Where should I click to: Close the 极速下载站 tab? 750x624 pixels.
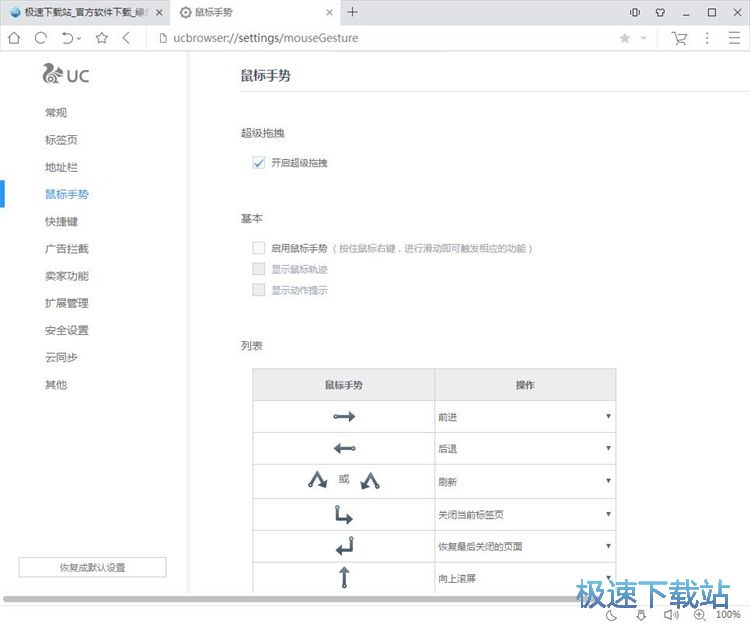(x=159, y=12)
